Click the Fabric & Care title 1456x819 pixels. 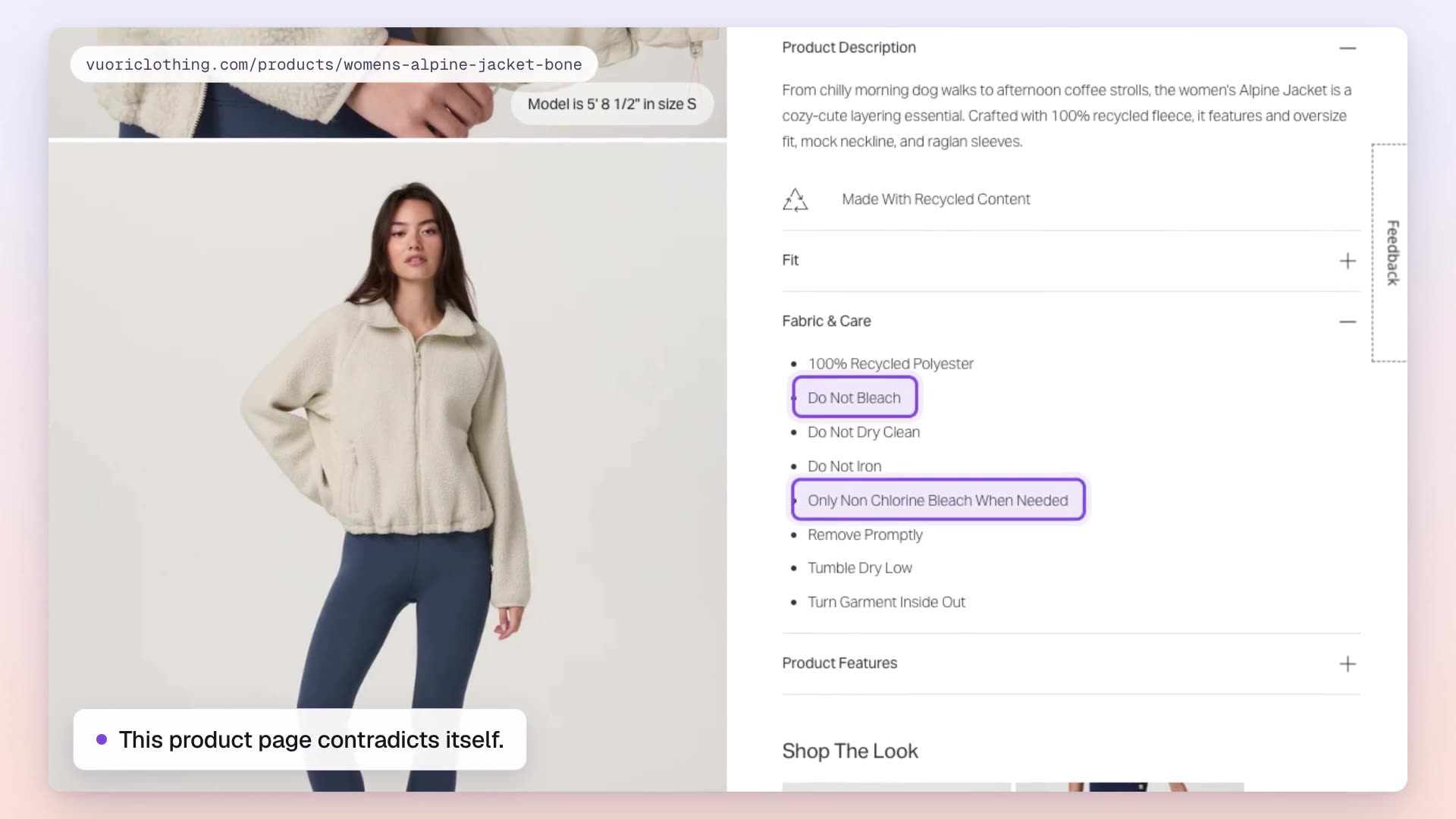(x=826, y=321)
